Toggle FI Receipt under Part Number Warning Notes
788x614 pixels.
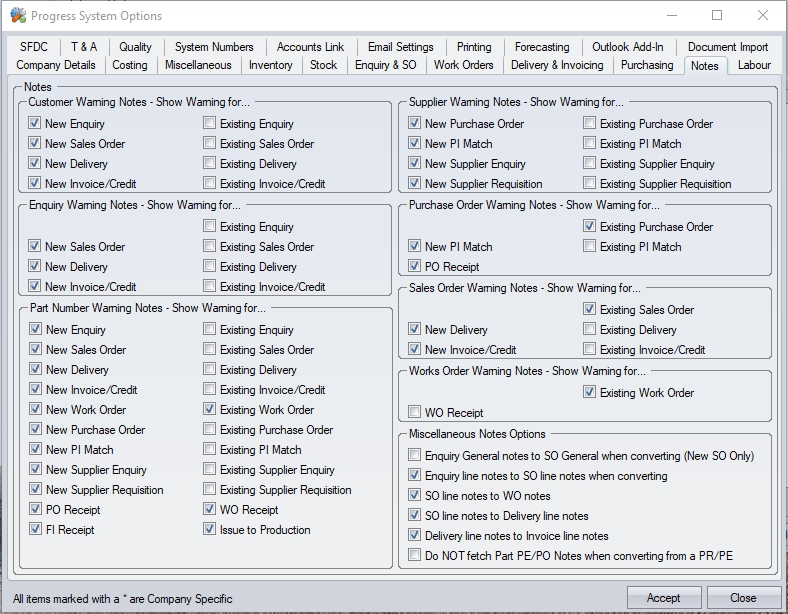pos(35,530)
